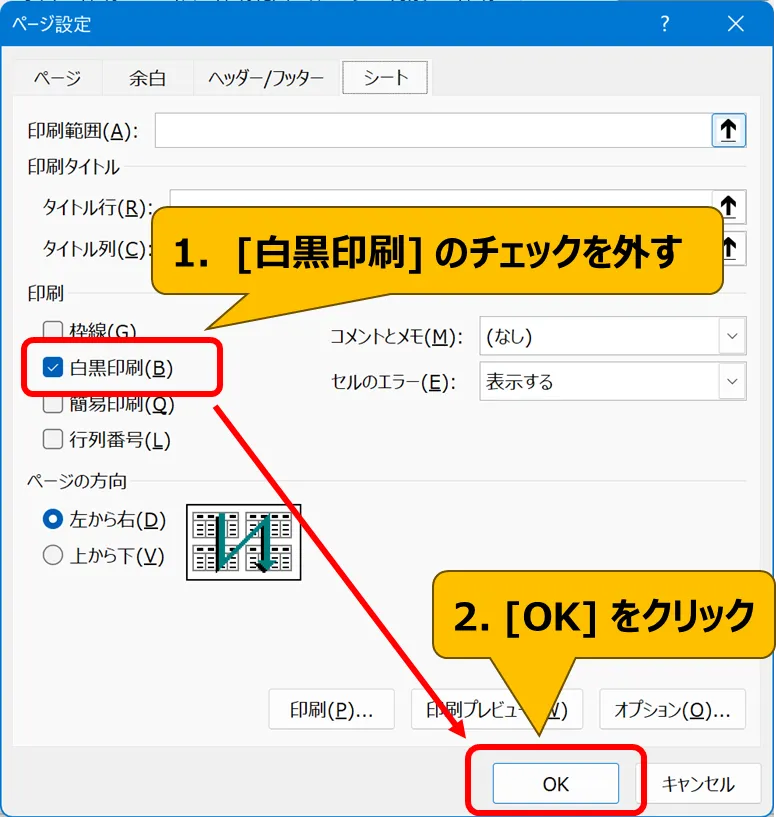
Task: Uncheck the 白黒印刷 checkbox
Action: pyautogui.click(x=54, y=368)
